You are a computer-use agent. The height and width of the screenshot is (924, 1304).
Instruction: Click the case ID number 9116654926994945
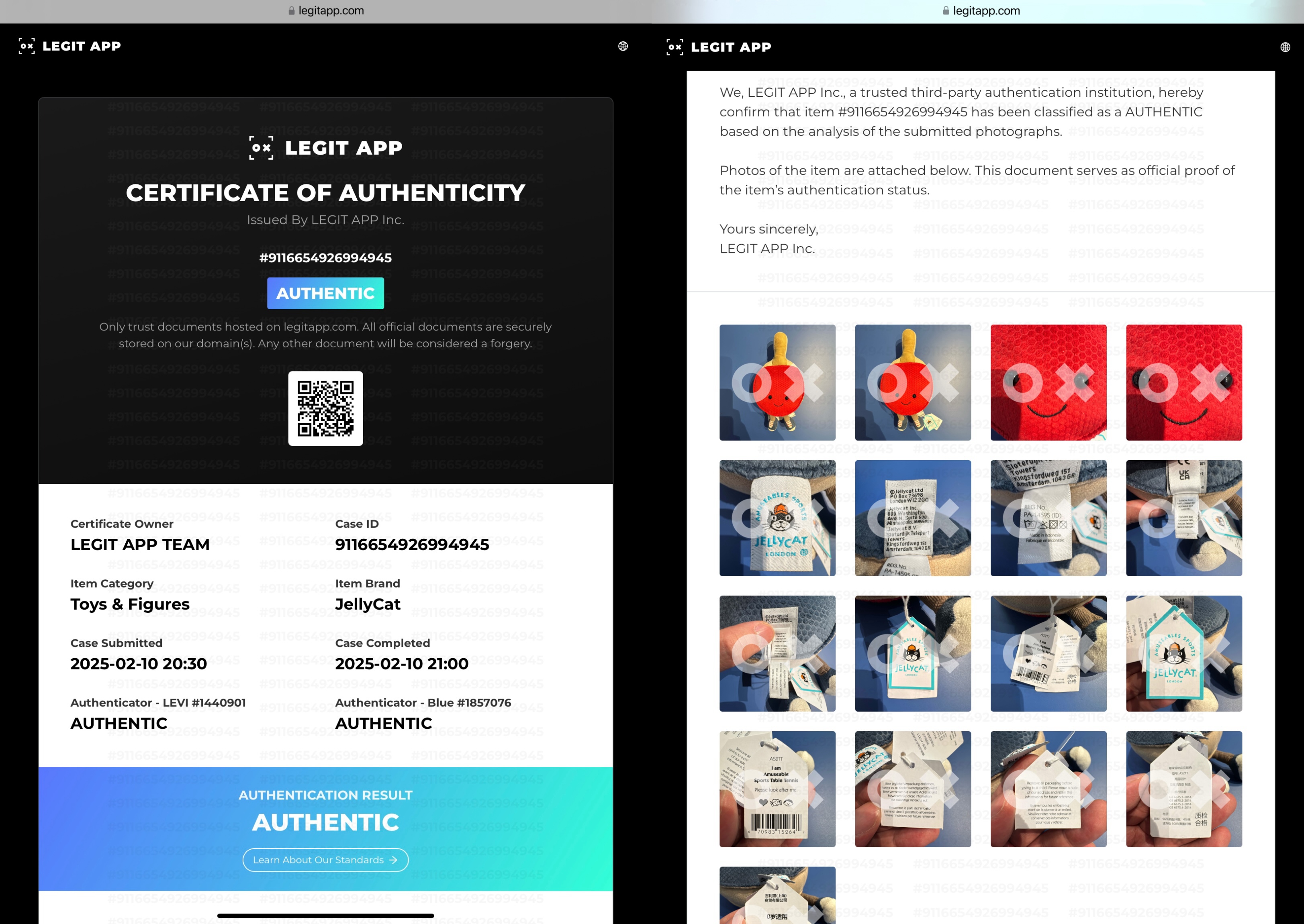tap(412, 545)
